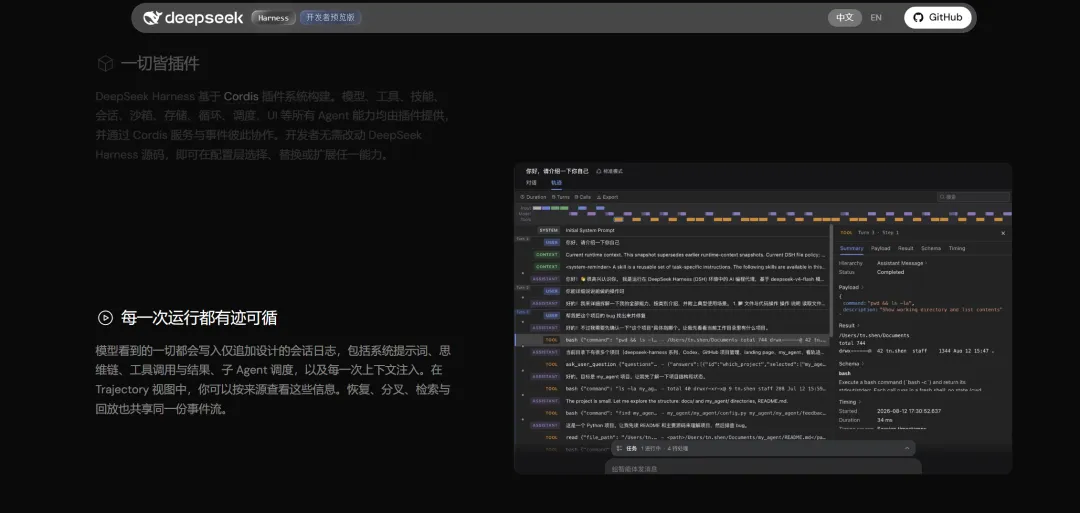Select the '<system-reminder>' CONTEXT row

coord(672,266)
